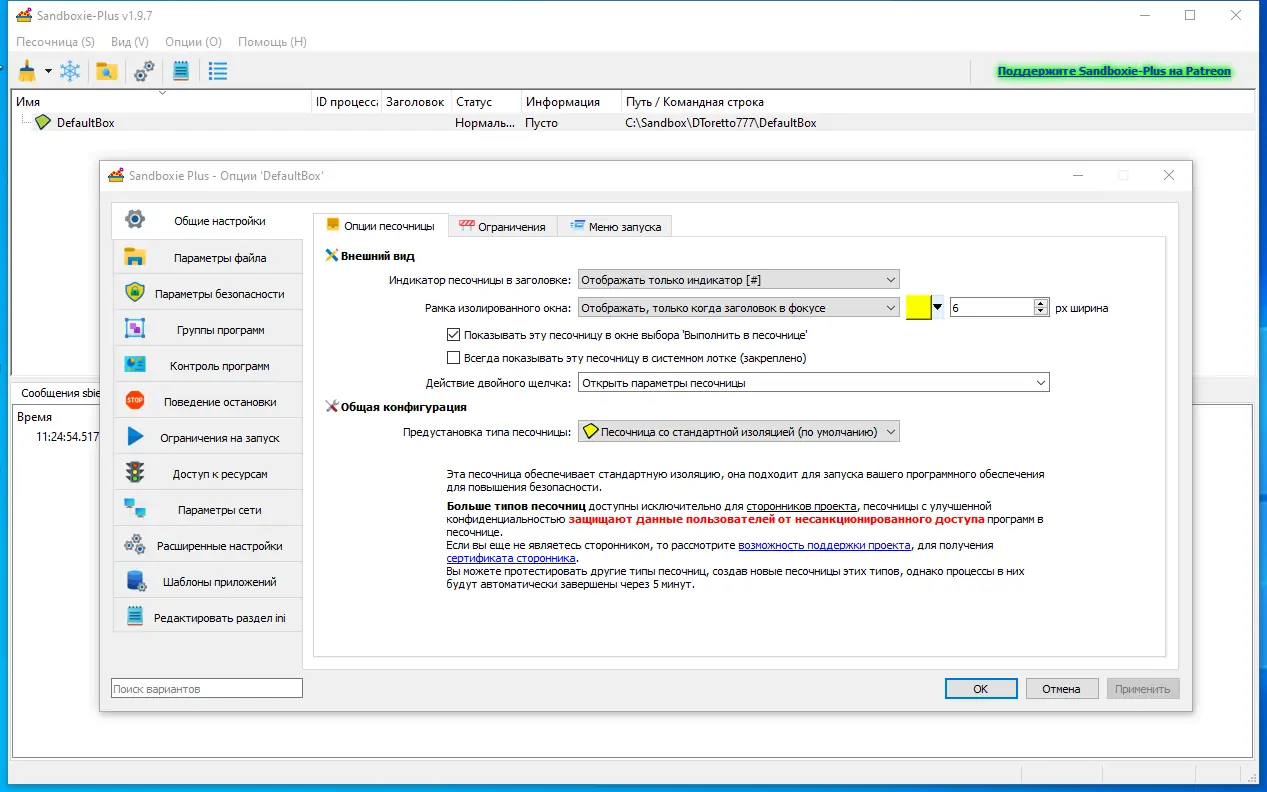Click the Имя column header

pyautogui.click(x=162, y=102)
